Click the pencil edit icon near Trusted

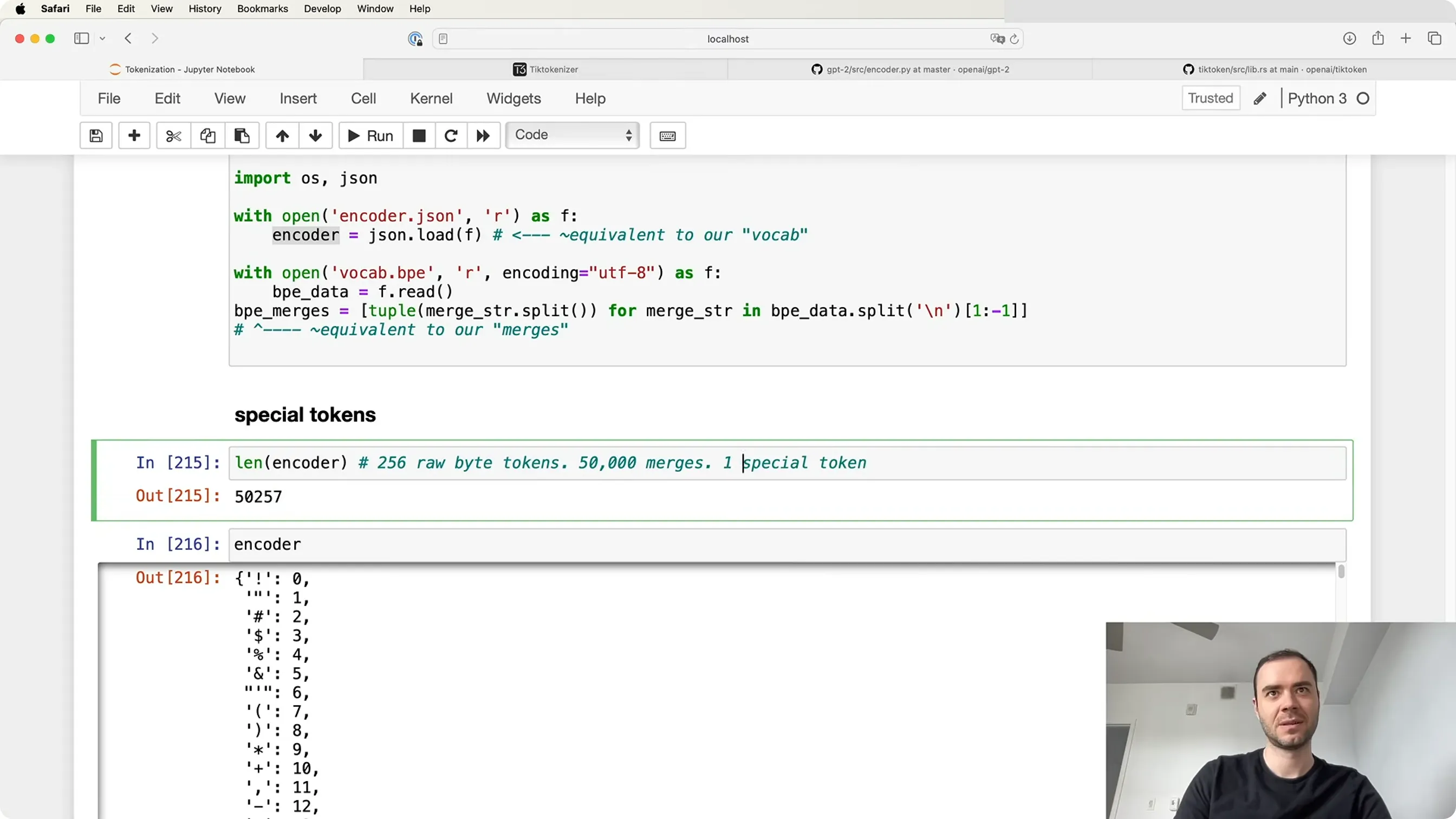tap(1259, 99)
